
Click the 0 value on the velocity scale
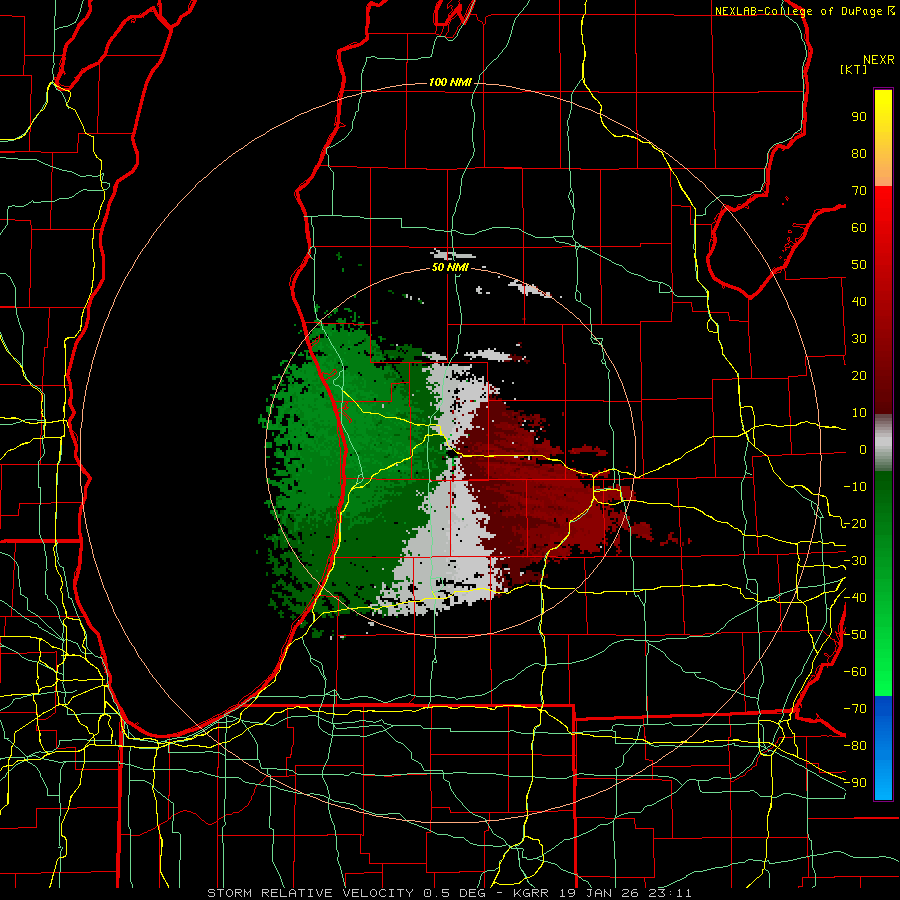(863, 449)
